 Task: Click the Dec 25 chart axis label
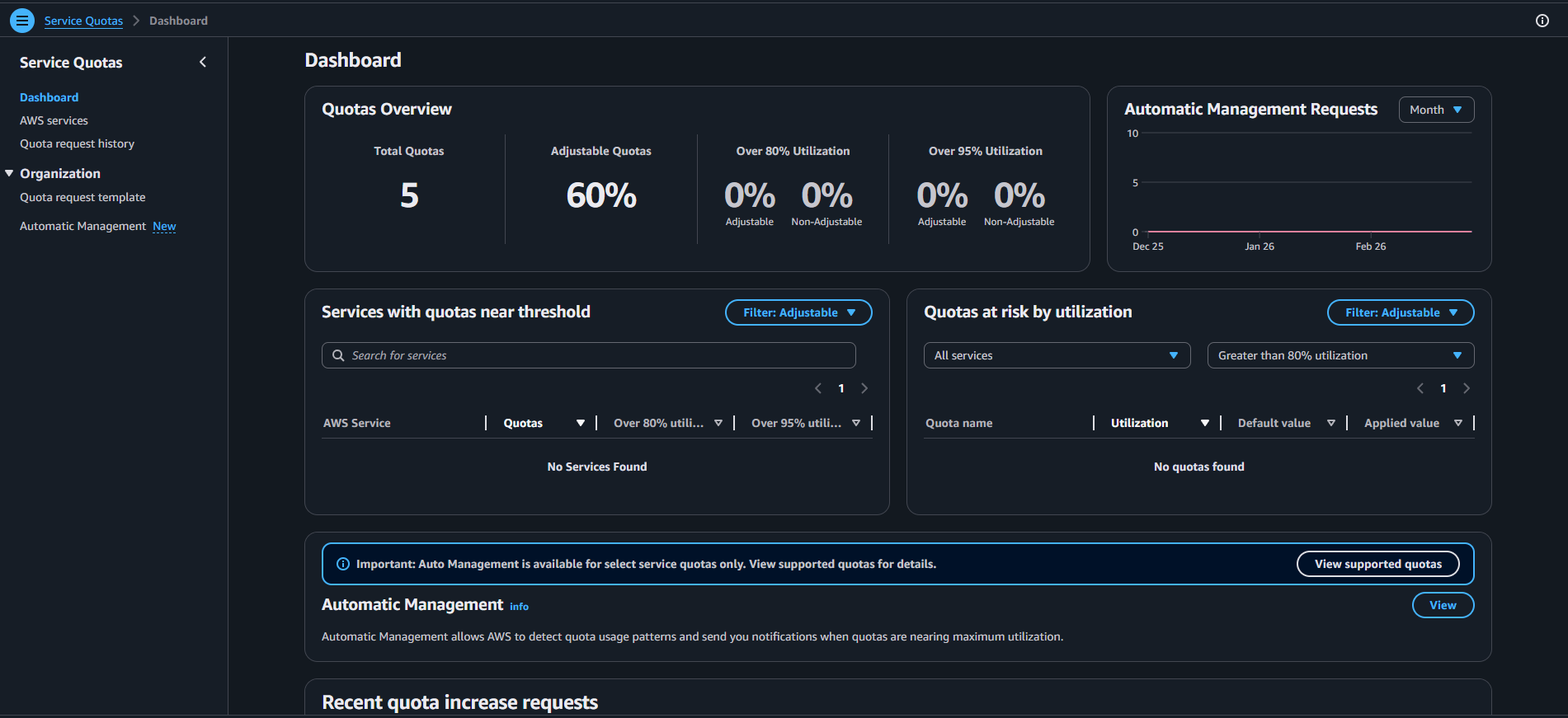[1148, 246]
